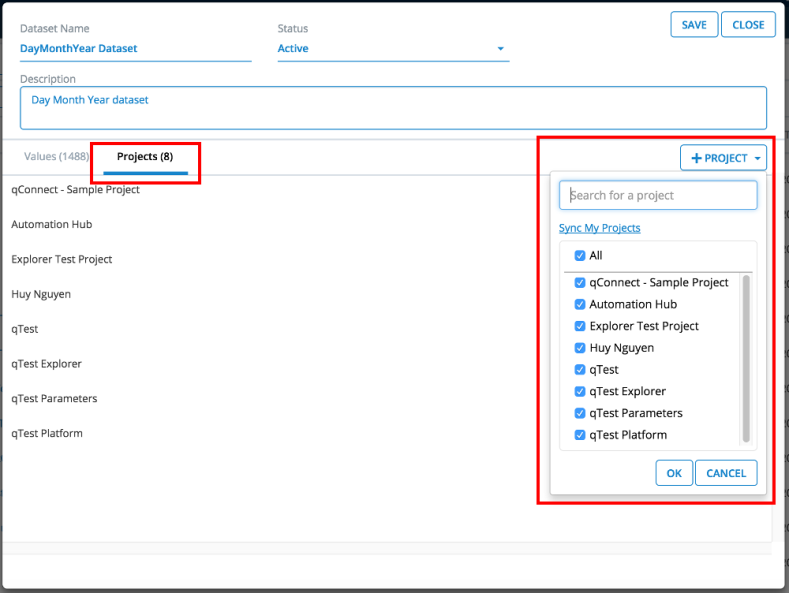Viewport: 789px width, 593px height.
Task: Switch to the Values (1488) tab
Action: tap(56, 157)
